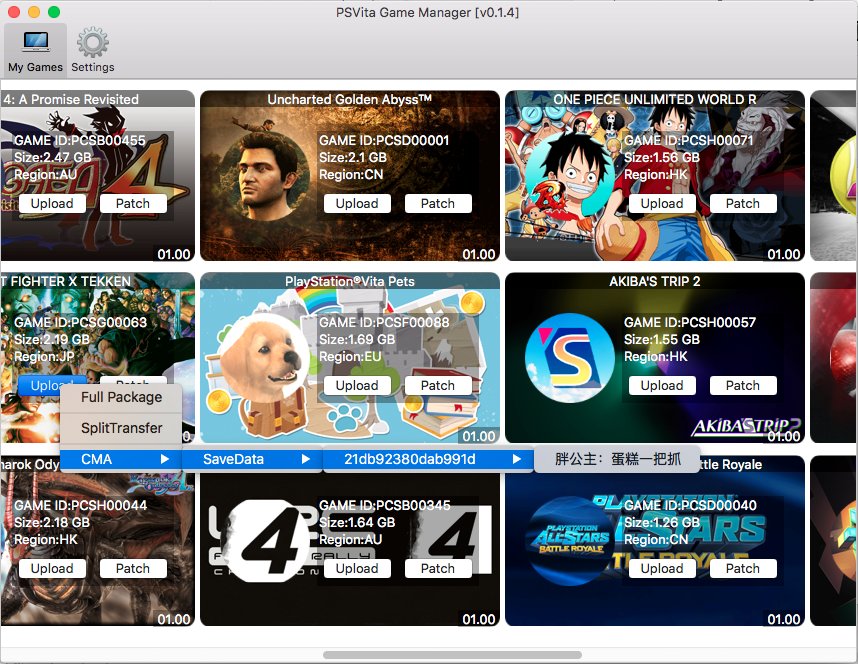
Task: Upload Uncharted Golden Abyss
Action: pos(357,203)
